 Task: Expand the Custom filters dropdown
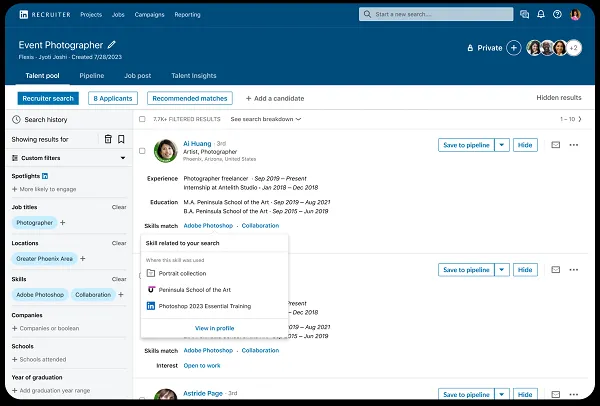[x=123, y=158]
